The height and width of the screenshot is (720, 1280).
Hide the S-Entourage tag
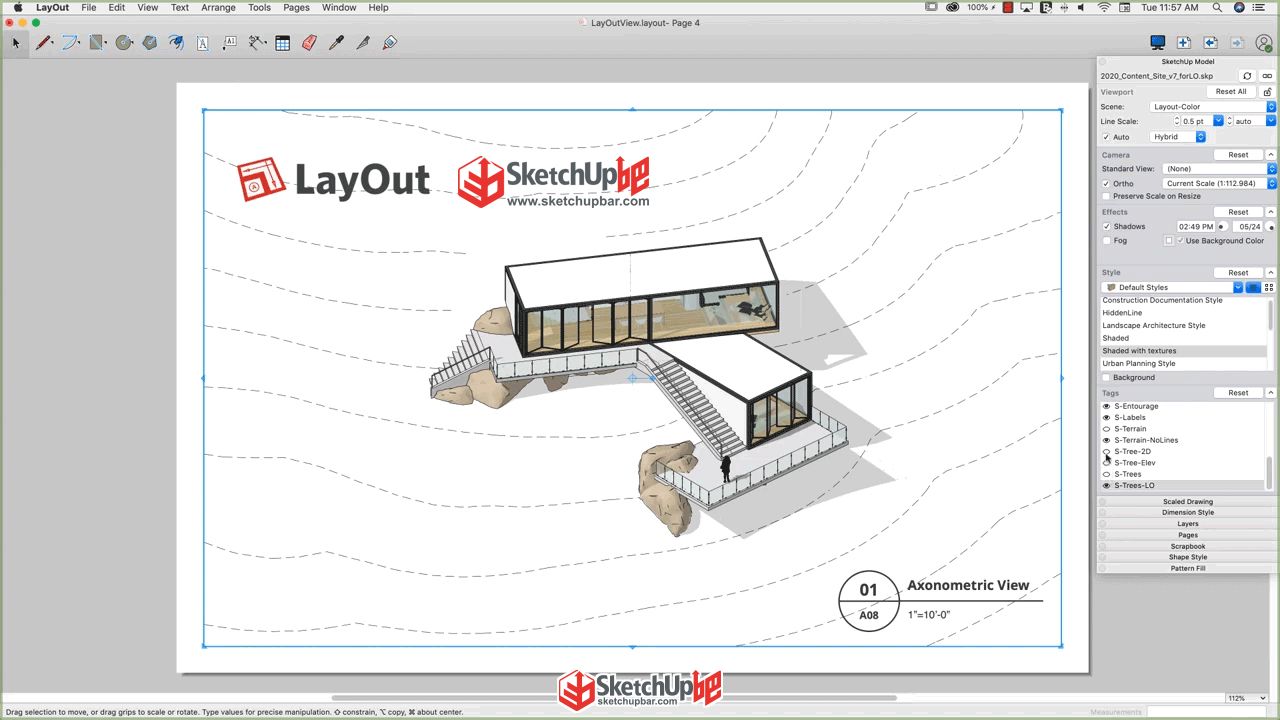(1106, 406)
